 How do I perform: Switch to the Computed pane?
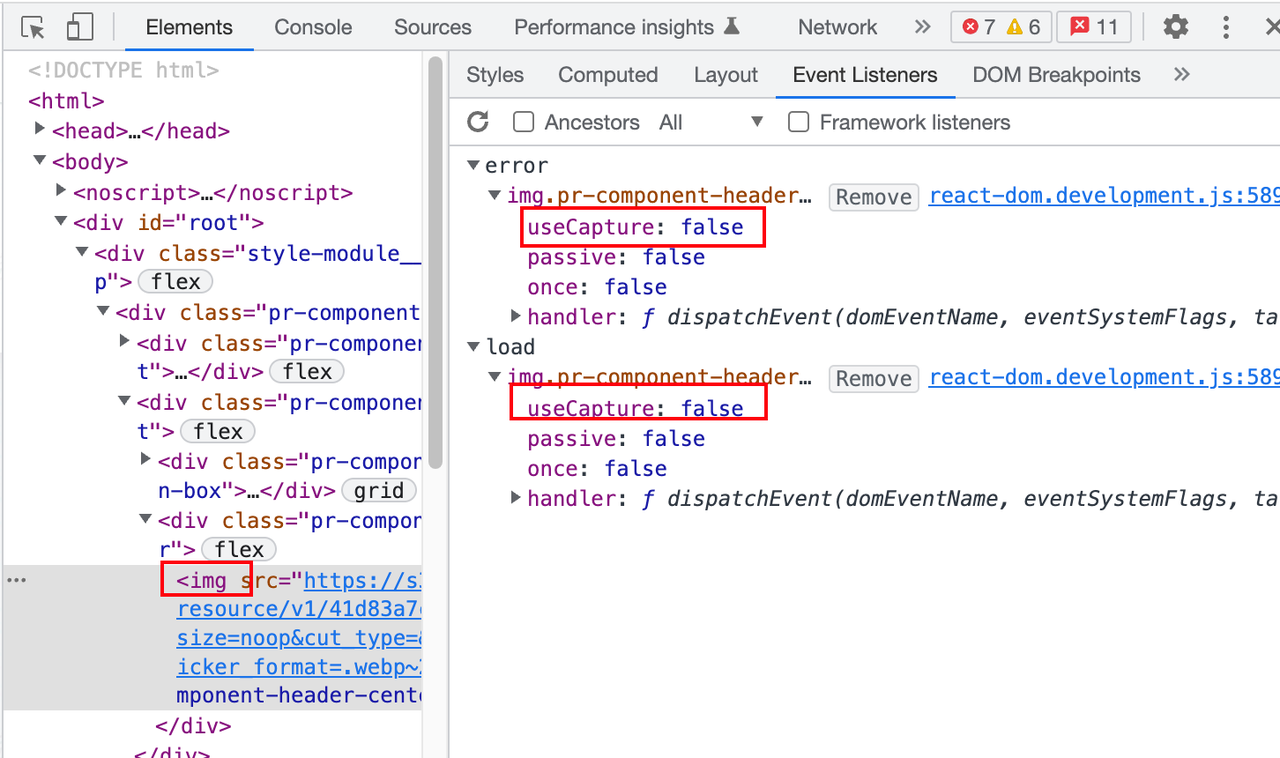[x=608, y=75]
